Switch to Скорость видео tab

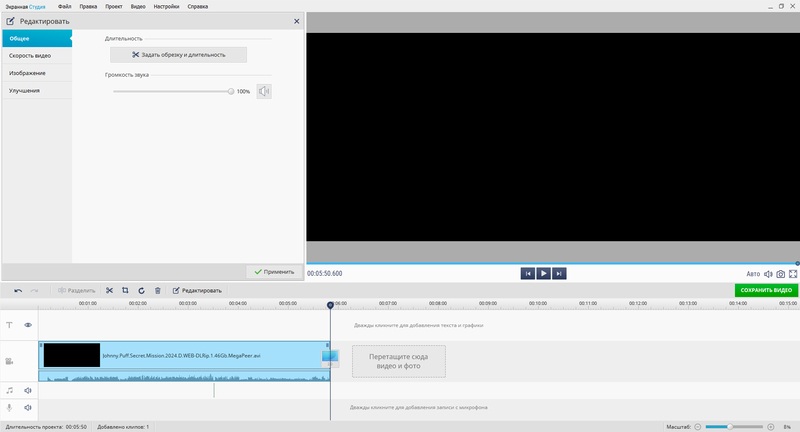(37, 56)
